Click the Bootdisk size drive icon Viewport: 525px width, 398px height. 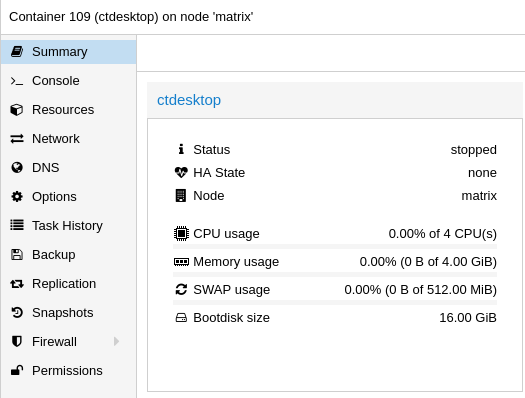(181, 318)
